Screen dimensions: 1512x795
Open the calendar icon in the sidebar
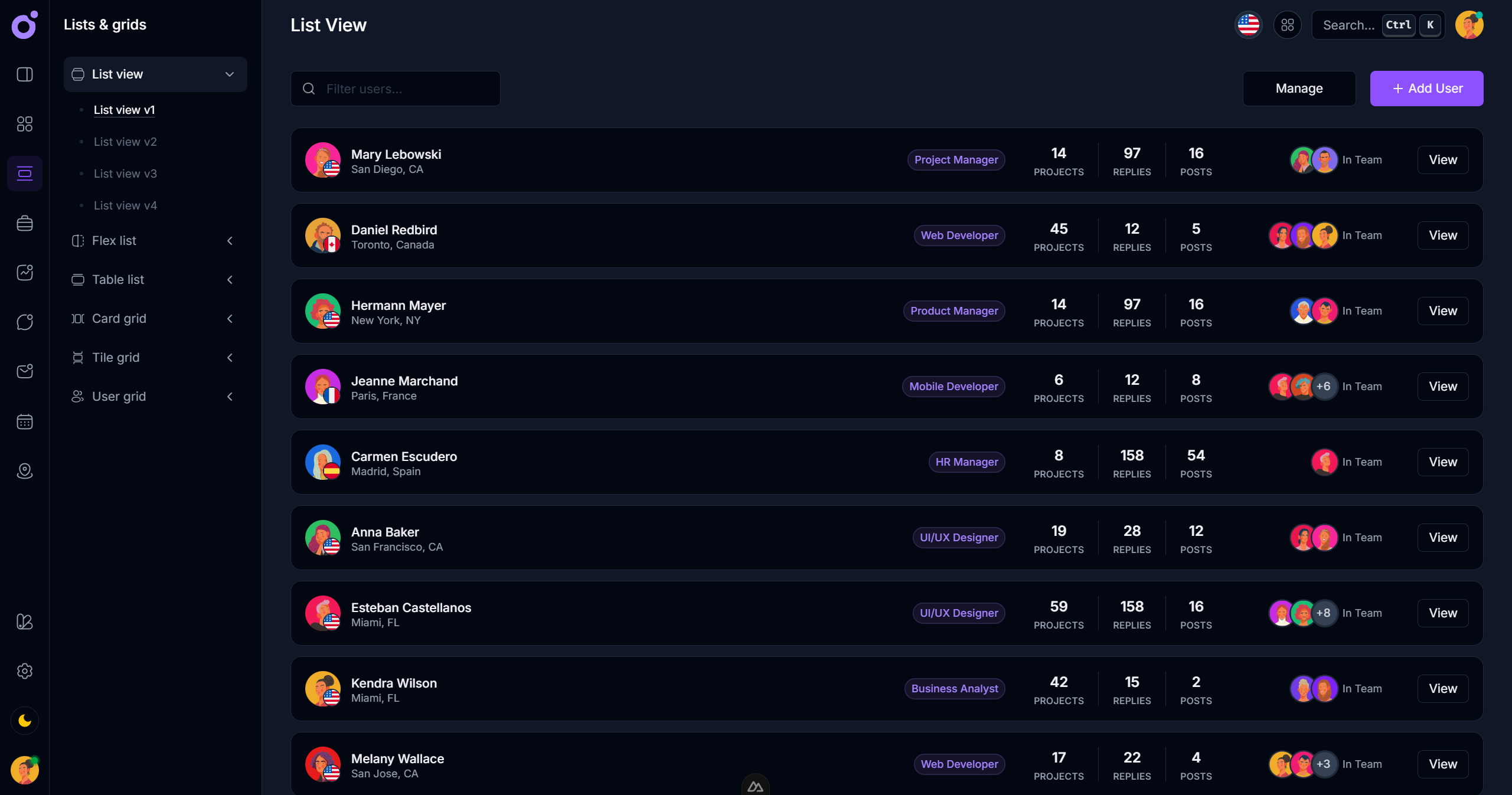[x=24, y=421]
